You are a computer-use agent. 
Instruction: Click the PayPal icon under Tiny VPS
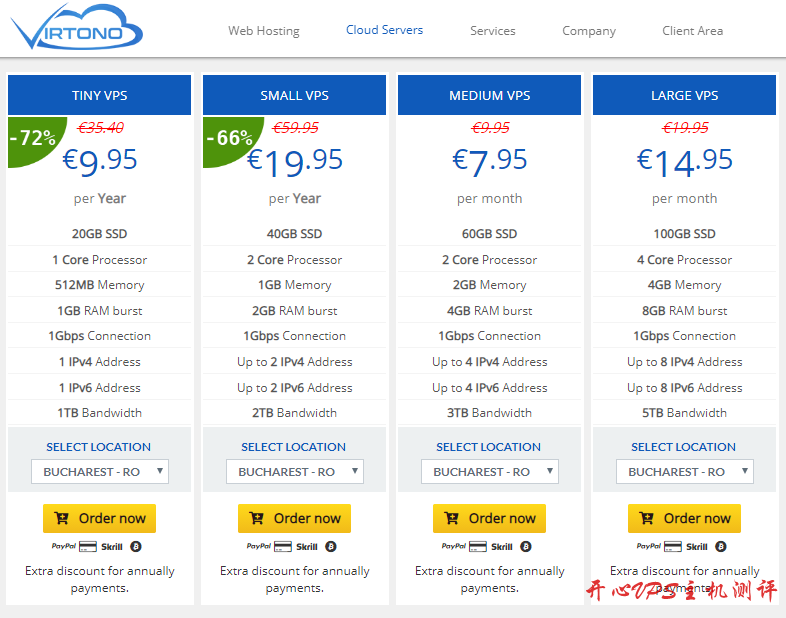pyautogui.click(x=63, y=547)
